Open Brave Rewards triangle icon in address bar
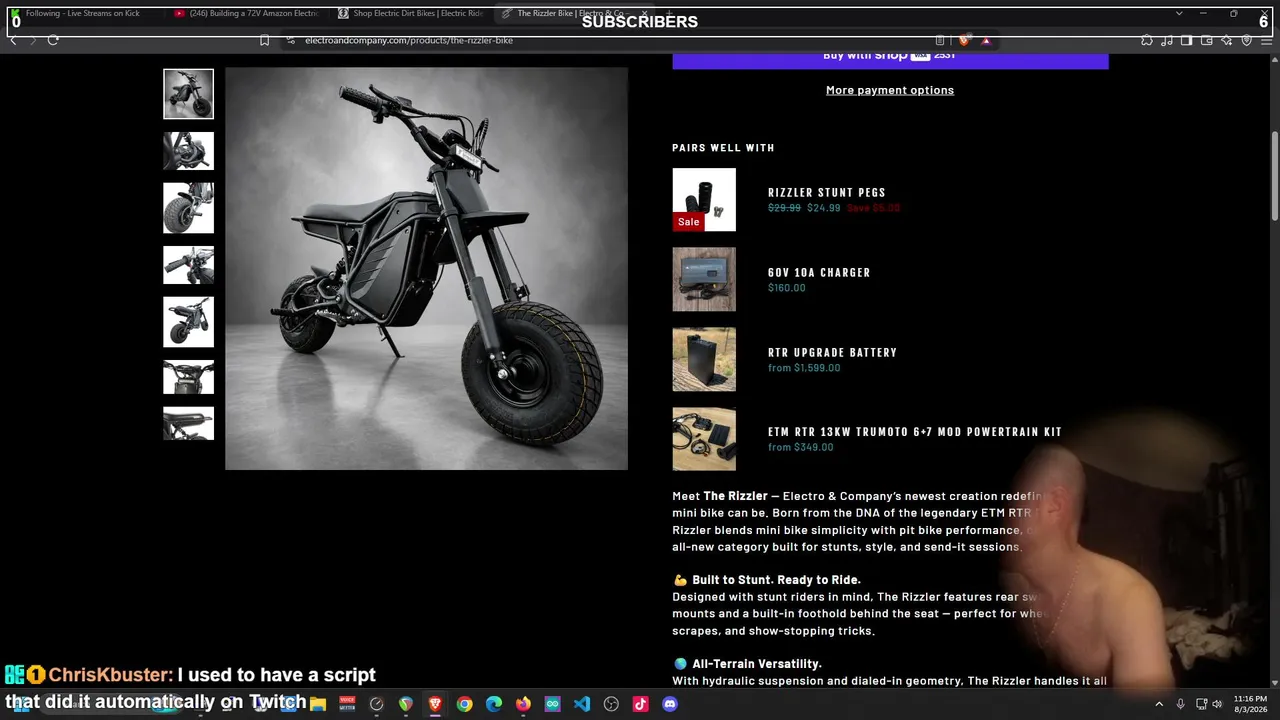This screenshot has height=720, width=1280. pos(986,40)
